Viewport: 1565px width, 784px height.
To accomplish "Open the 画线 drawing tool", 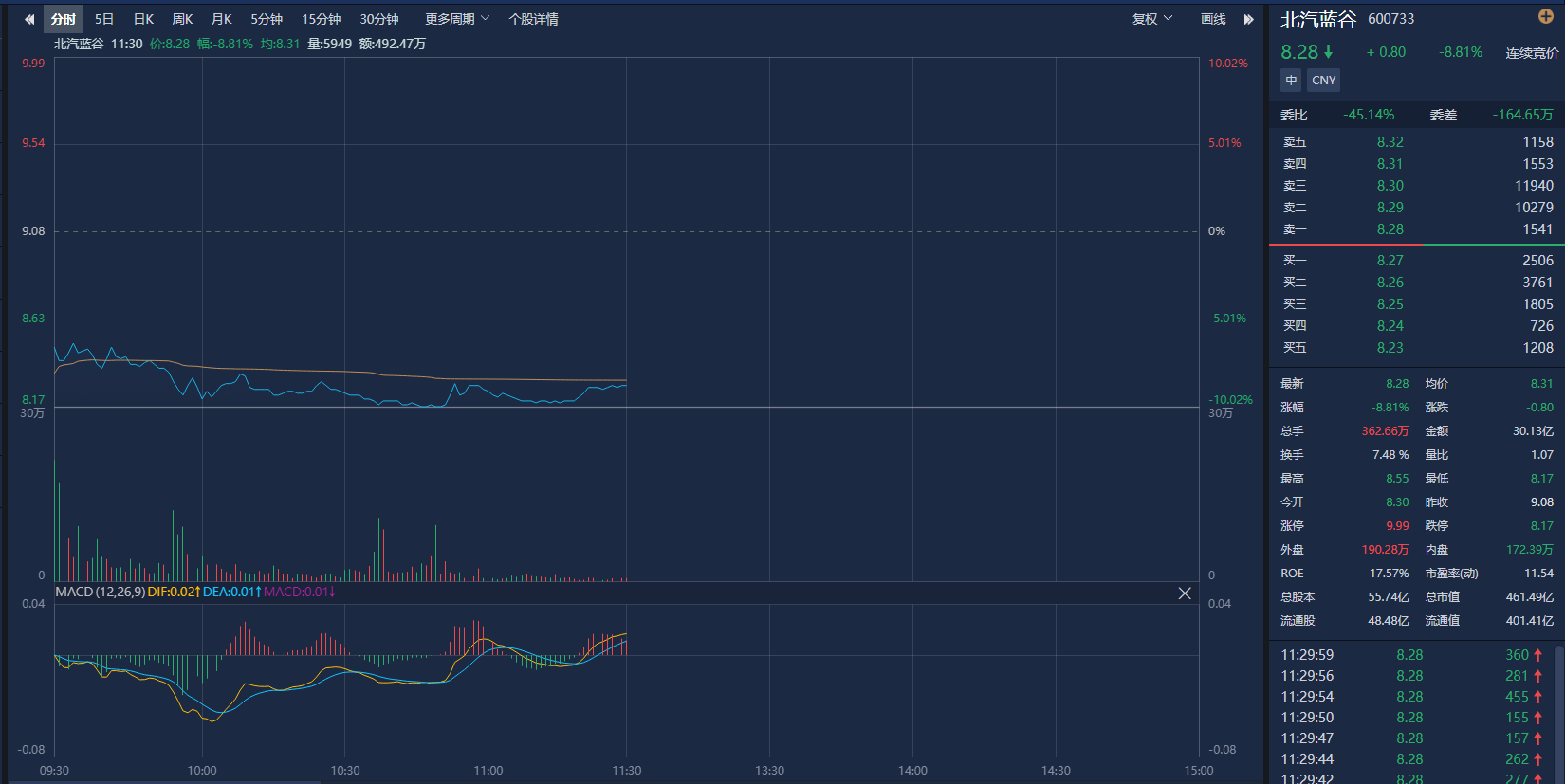I will point(1213,19).
